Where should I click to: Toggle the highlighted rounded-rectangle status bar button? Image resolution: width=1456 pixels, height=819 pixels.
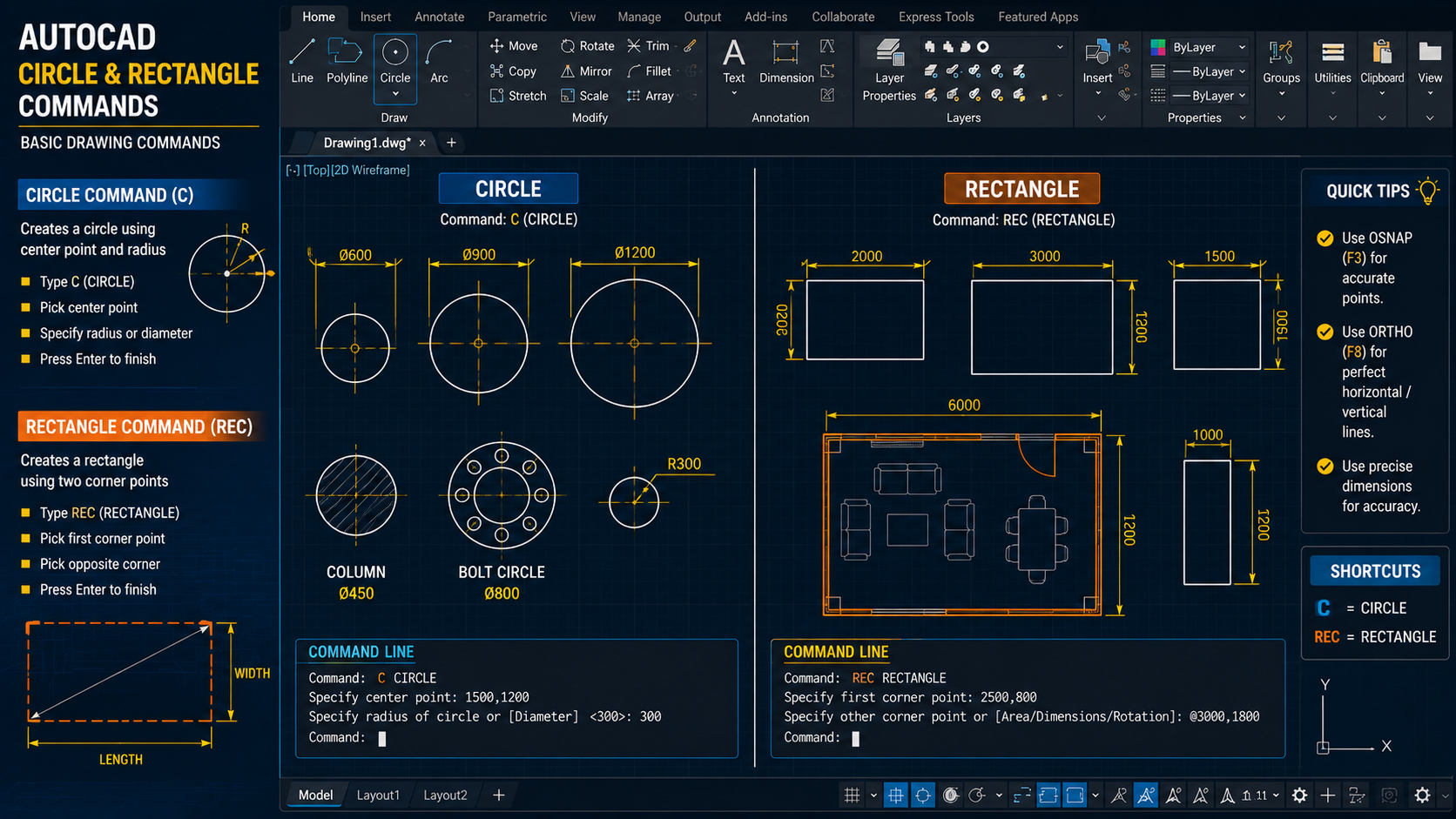pos(1075,795)
